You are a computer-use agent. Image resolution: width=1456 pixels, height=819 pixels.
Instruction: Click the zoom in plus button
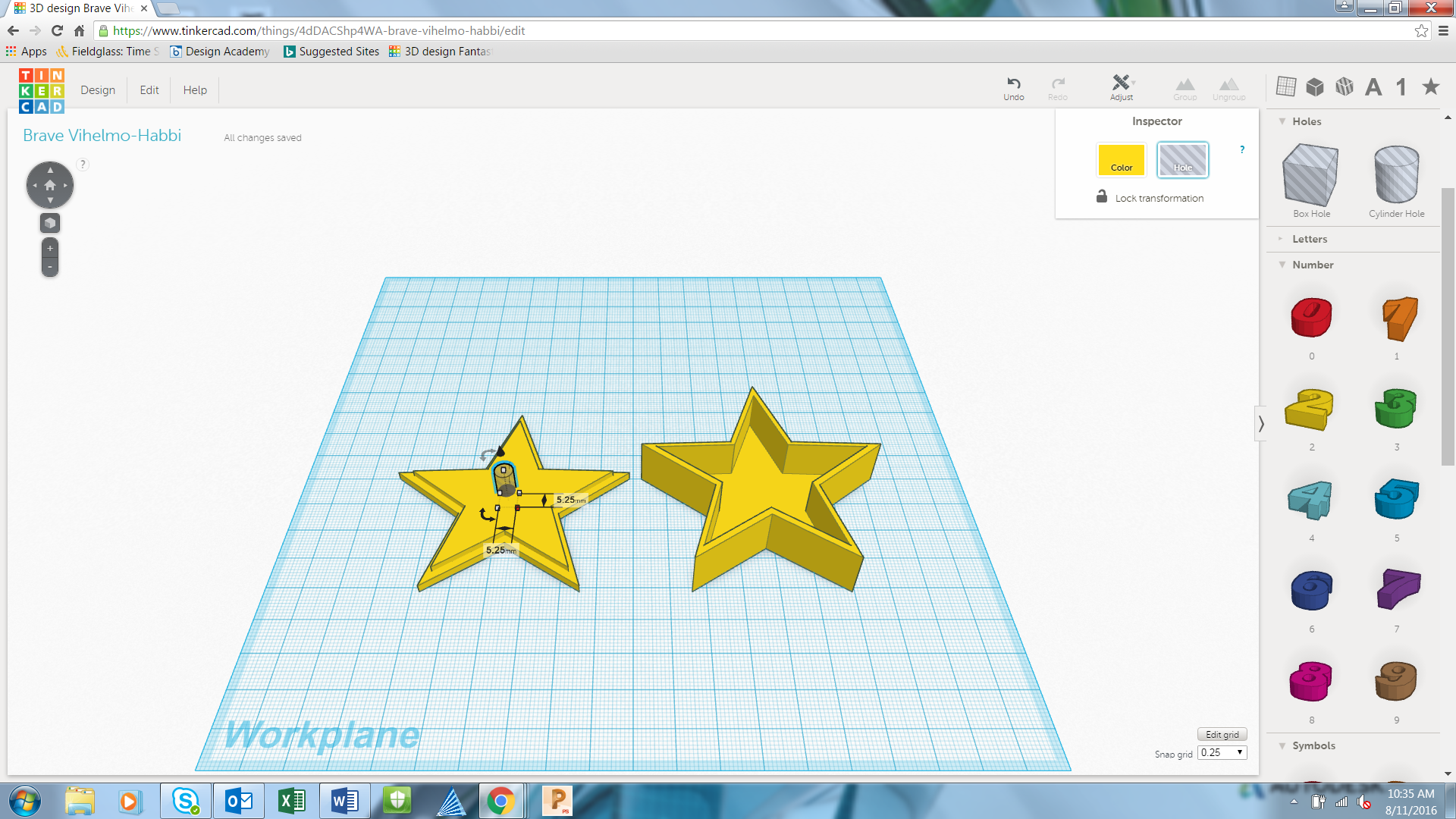point(50,249)
